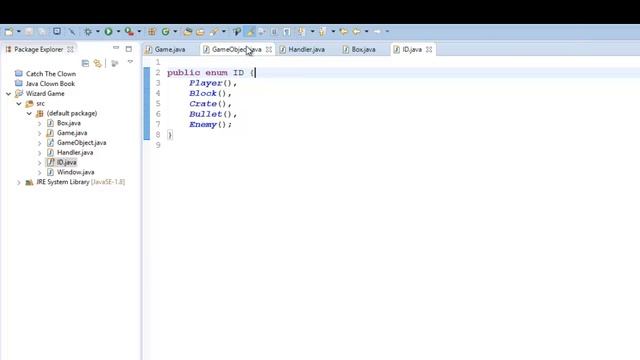Click the New Java Class icon
The width and height of the screenshot is (640, 360).
coord(165,31)
